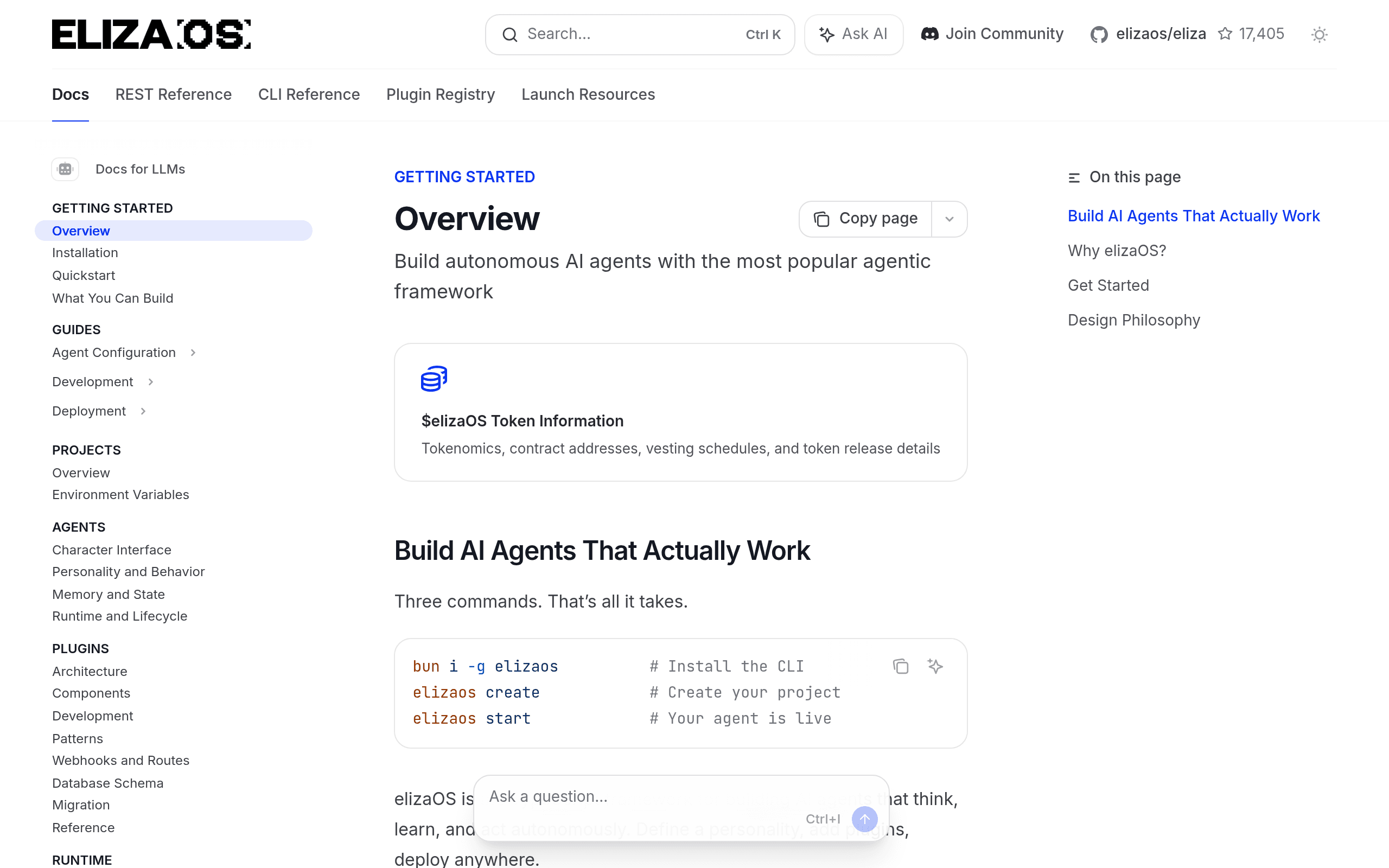The image size is (1389, 868).
Task: Click the elizaOS logo
Action: [x=151, y=34]
